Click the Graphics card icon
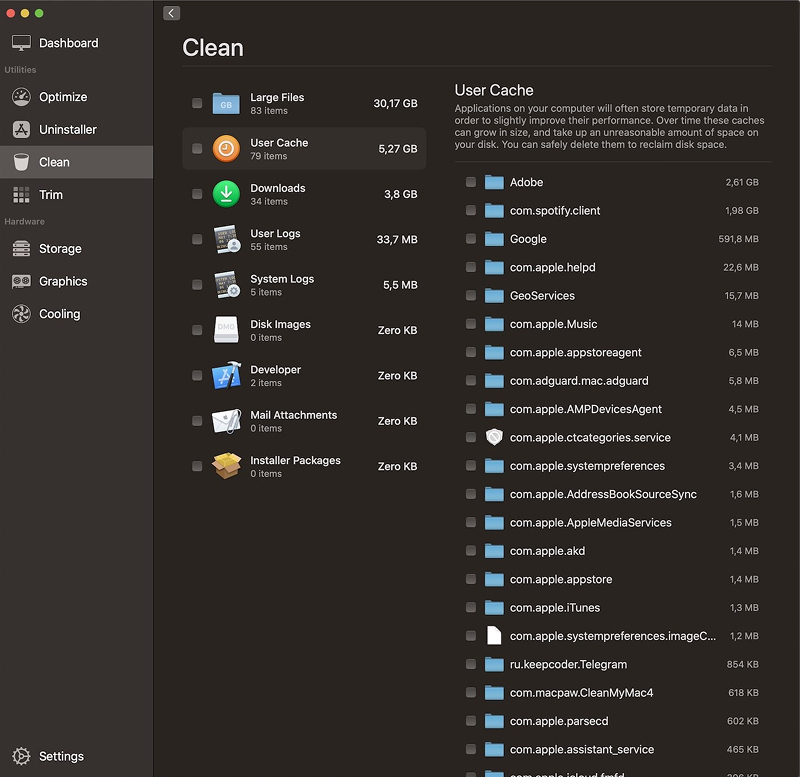 point(21,281)
